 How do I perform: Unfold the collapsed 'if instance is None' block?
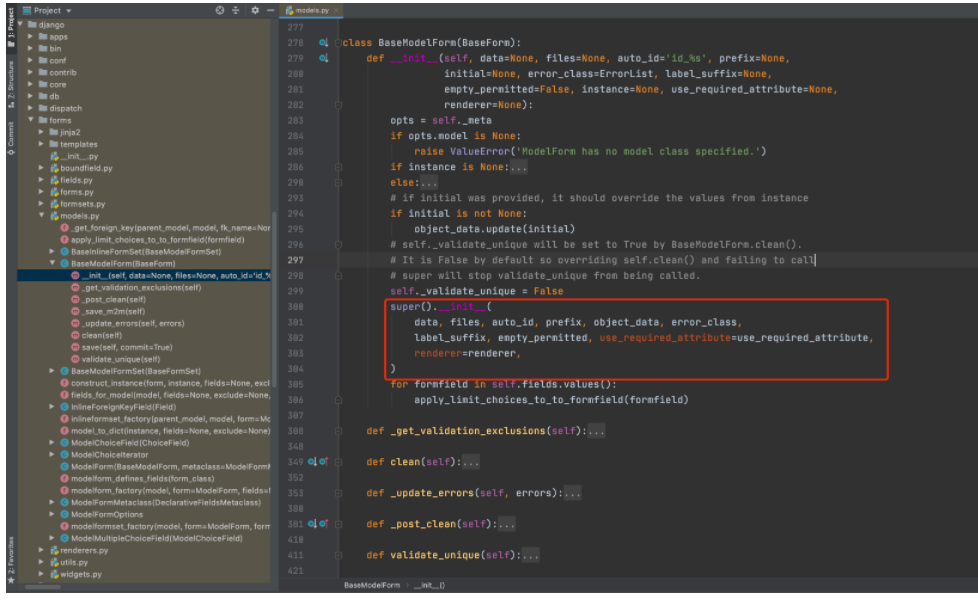[518, 167]
